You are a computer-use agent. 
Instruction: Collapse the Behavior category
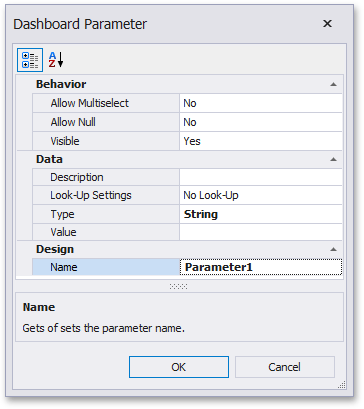(x=333, y=84)
